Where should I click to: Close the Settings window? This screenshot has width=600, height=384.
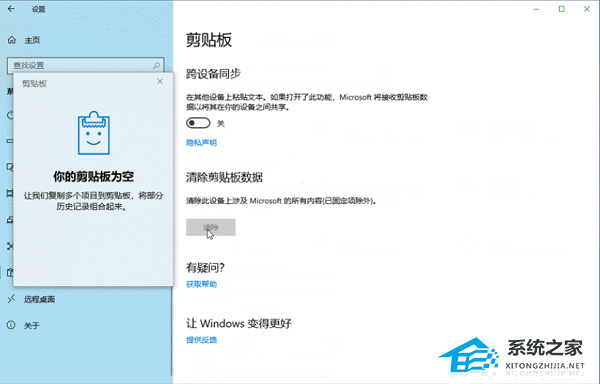[587, 9]
